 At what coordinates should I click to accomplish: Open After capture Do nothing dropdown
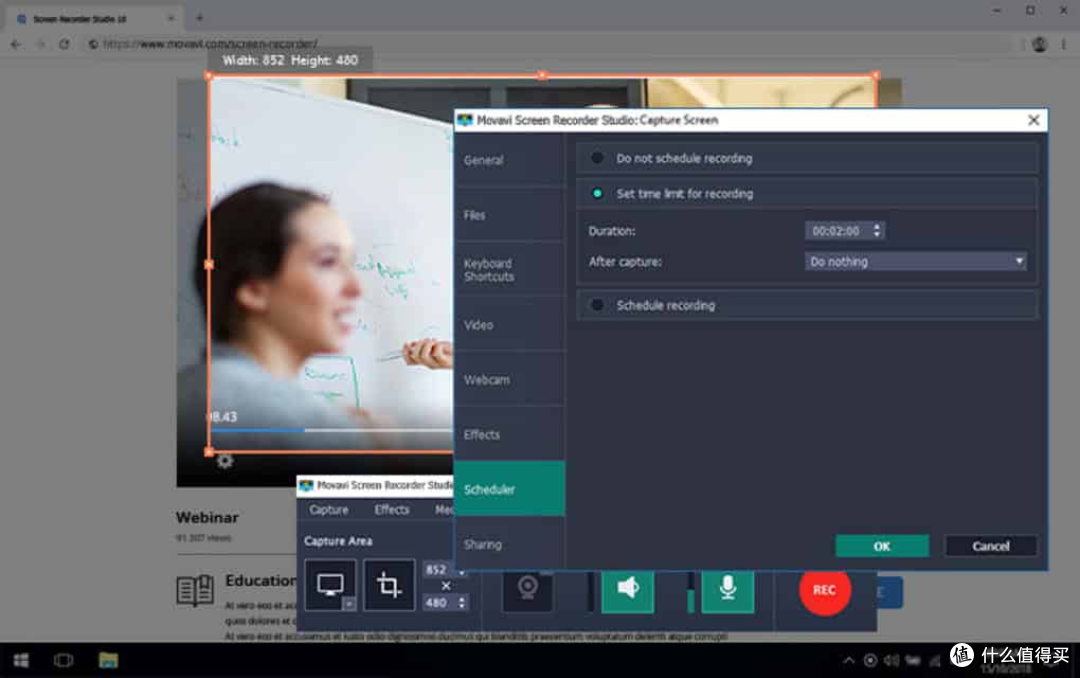point(916,261)
